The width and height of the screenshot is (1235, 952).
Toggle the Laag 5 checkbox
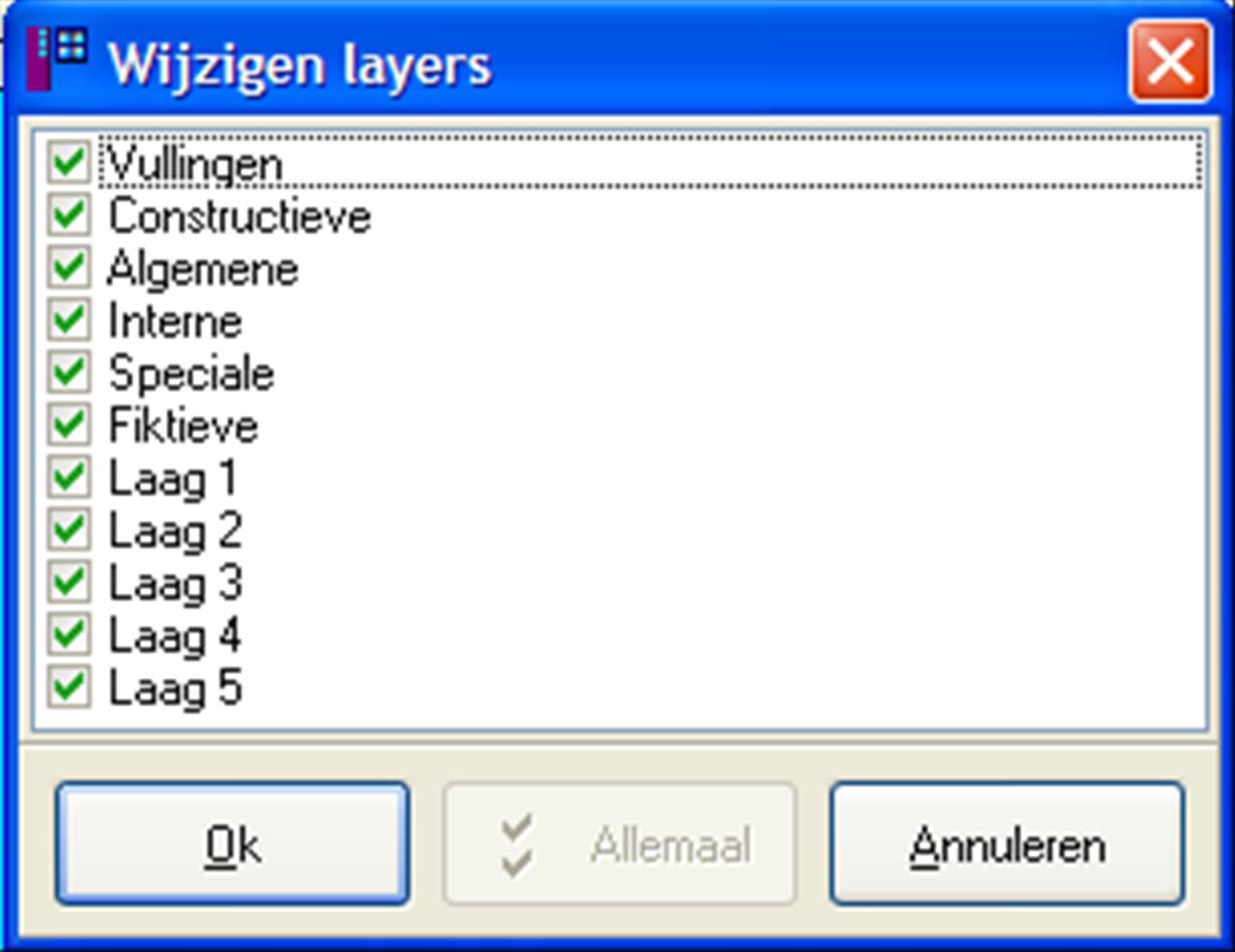[x=69, y=687]
